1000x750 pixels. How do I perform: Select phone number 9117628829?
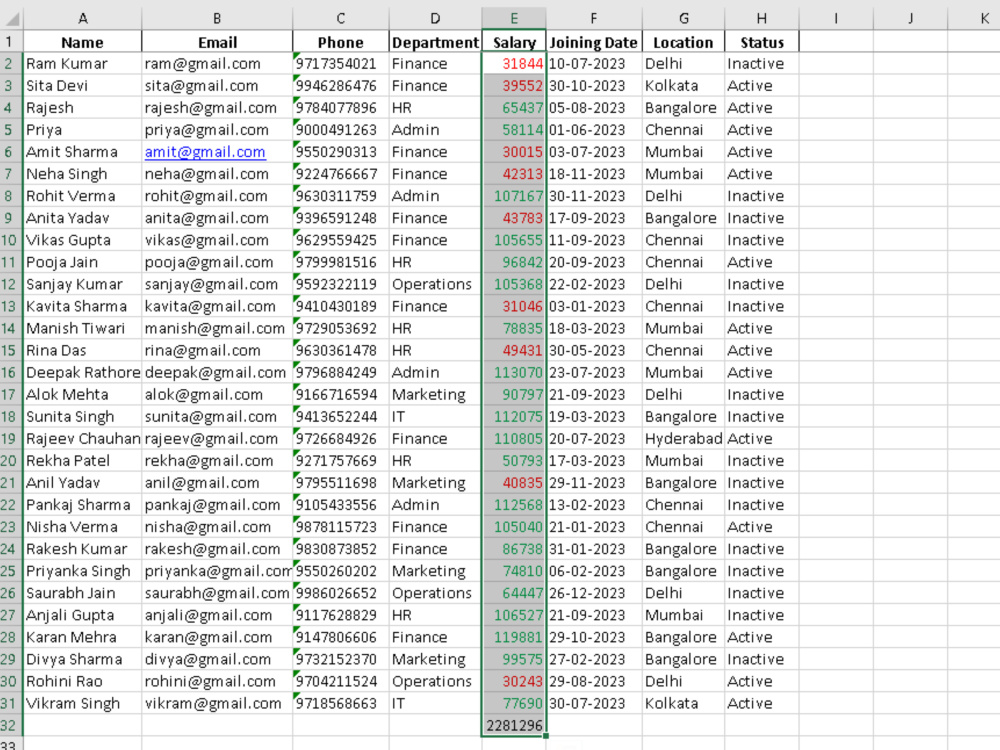click(341, 615)
